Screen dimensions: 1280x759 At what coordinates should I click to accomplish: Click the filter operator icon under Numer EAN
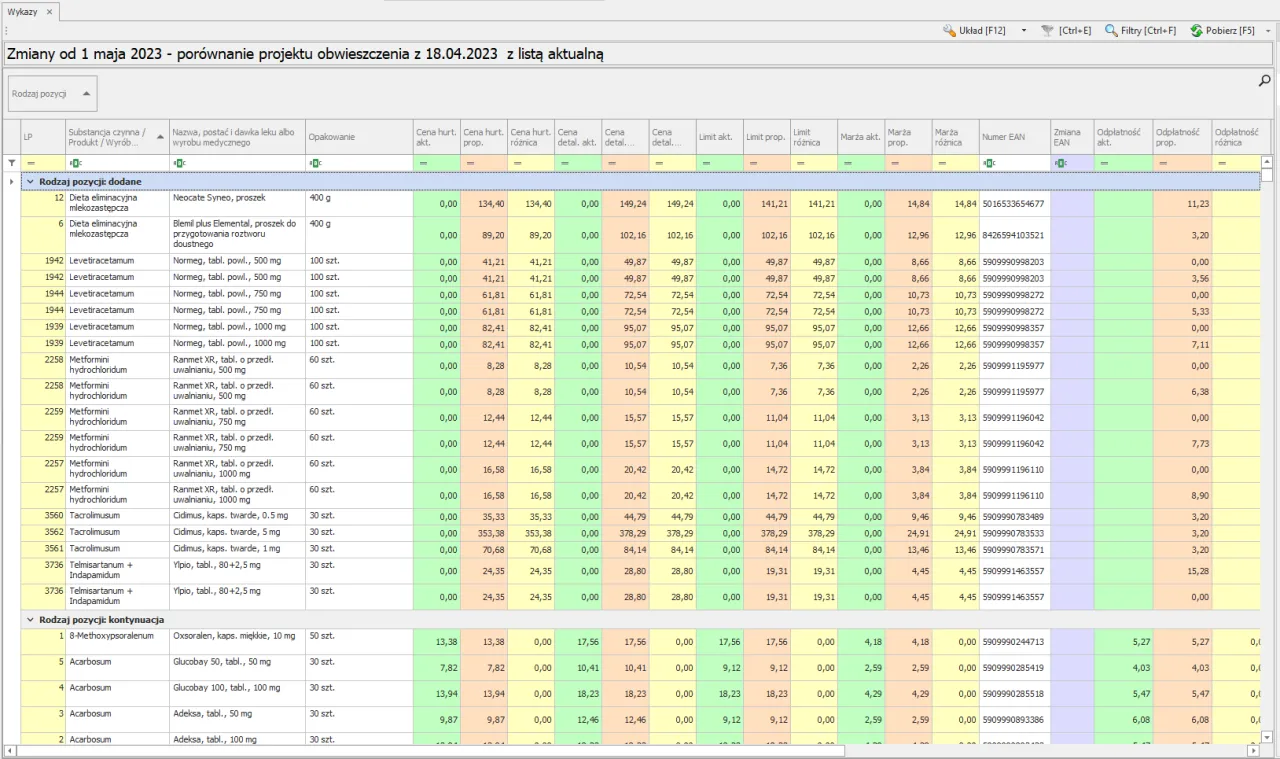[990, 162]
